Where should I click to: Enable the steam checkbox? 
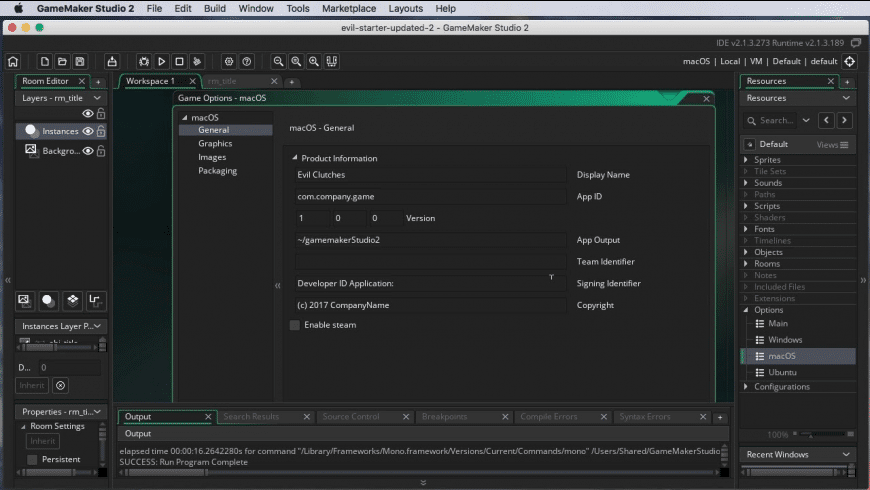point(295,325)
